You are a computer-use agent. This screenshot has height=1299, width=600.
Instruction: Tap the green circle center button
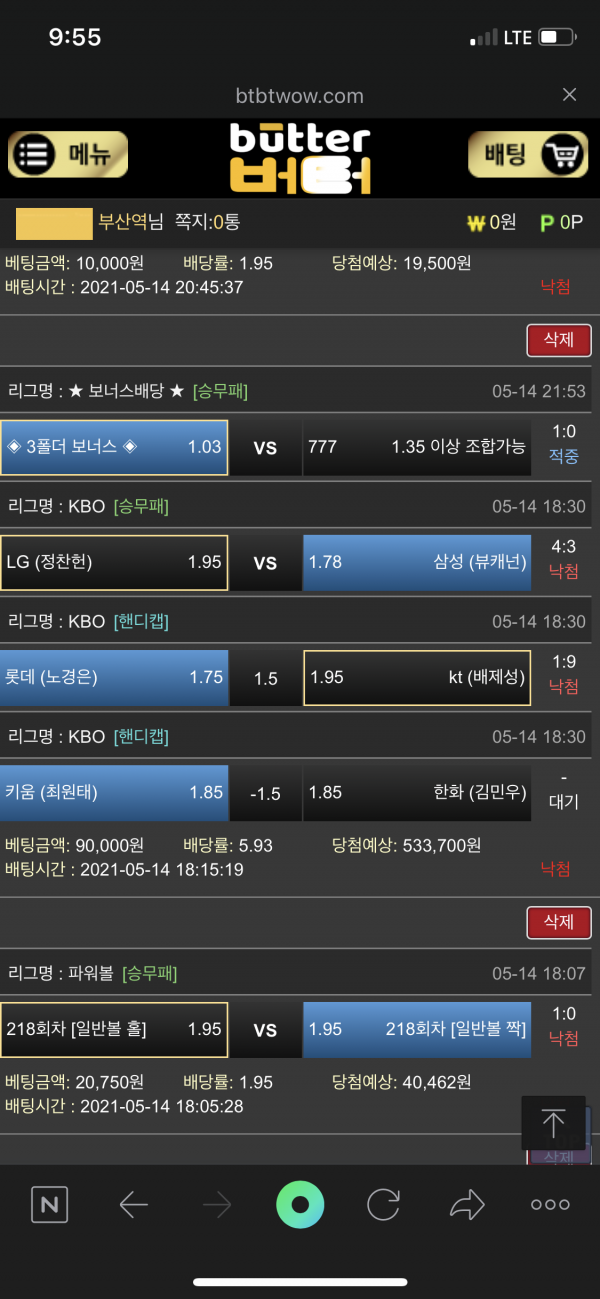click(x=300, y=1205)
